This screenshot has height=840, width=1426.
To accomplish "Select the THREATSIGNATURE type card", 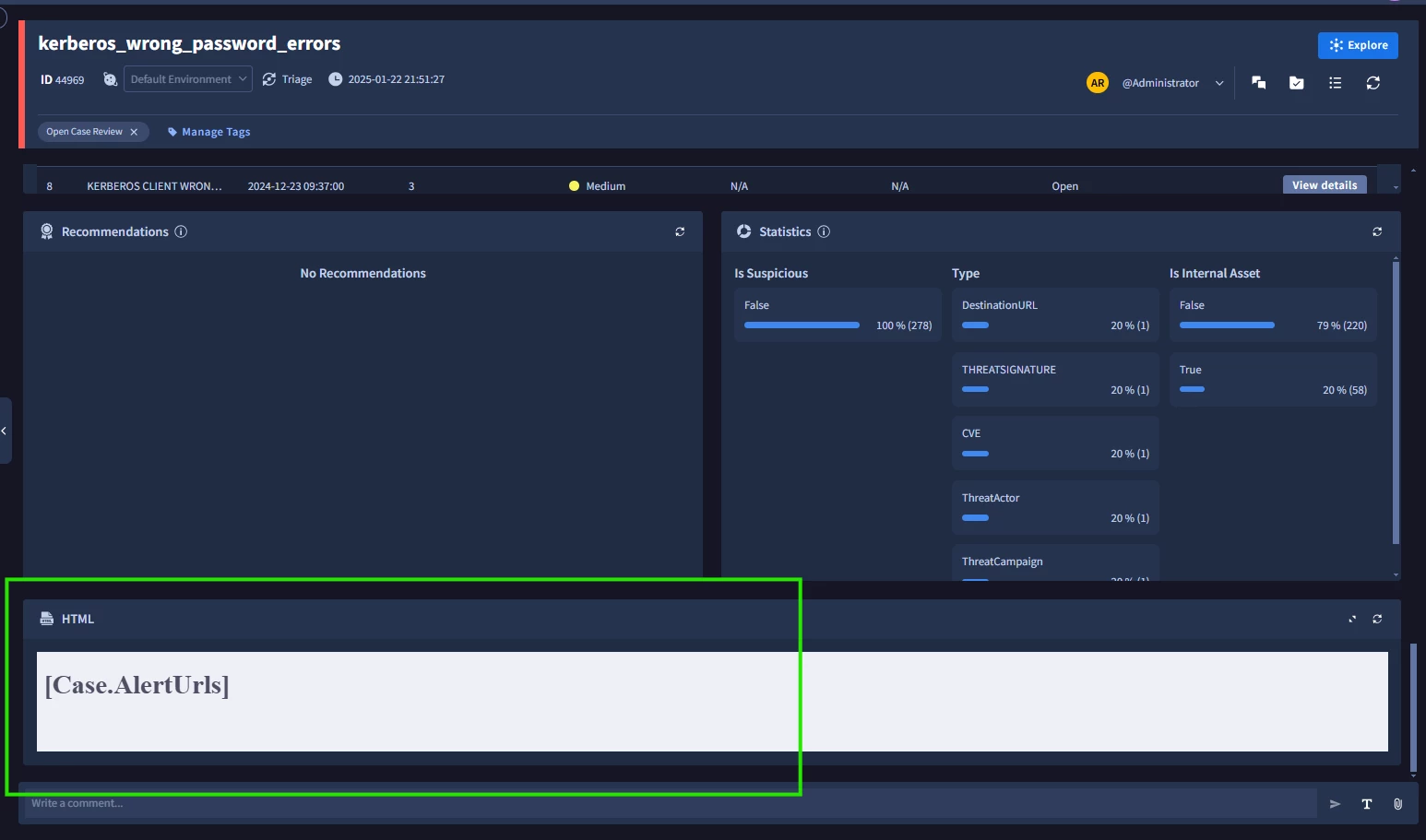I will point(1055,380).
